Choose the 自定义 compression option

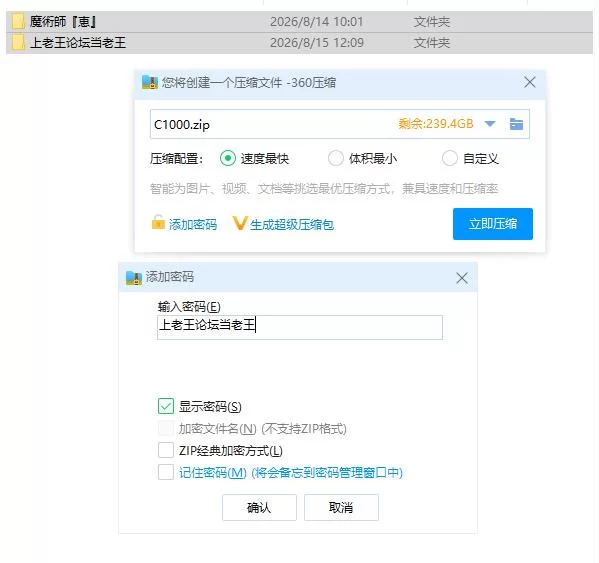(x=449, y=158)
